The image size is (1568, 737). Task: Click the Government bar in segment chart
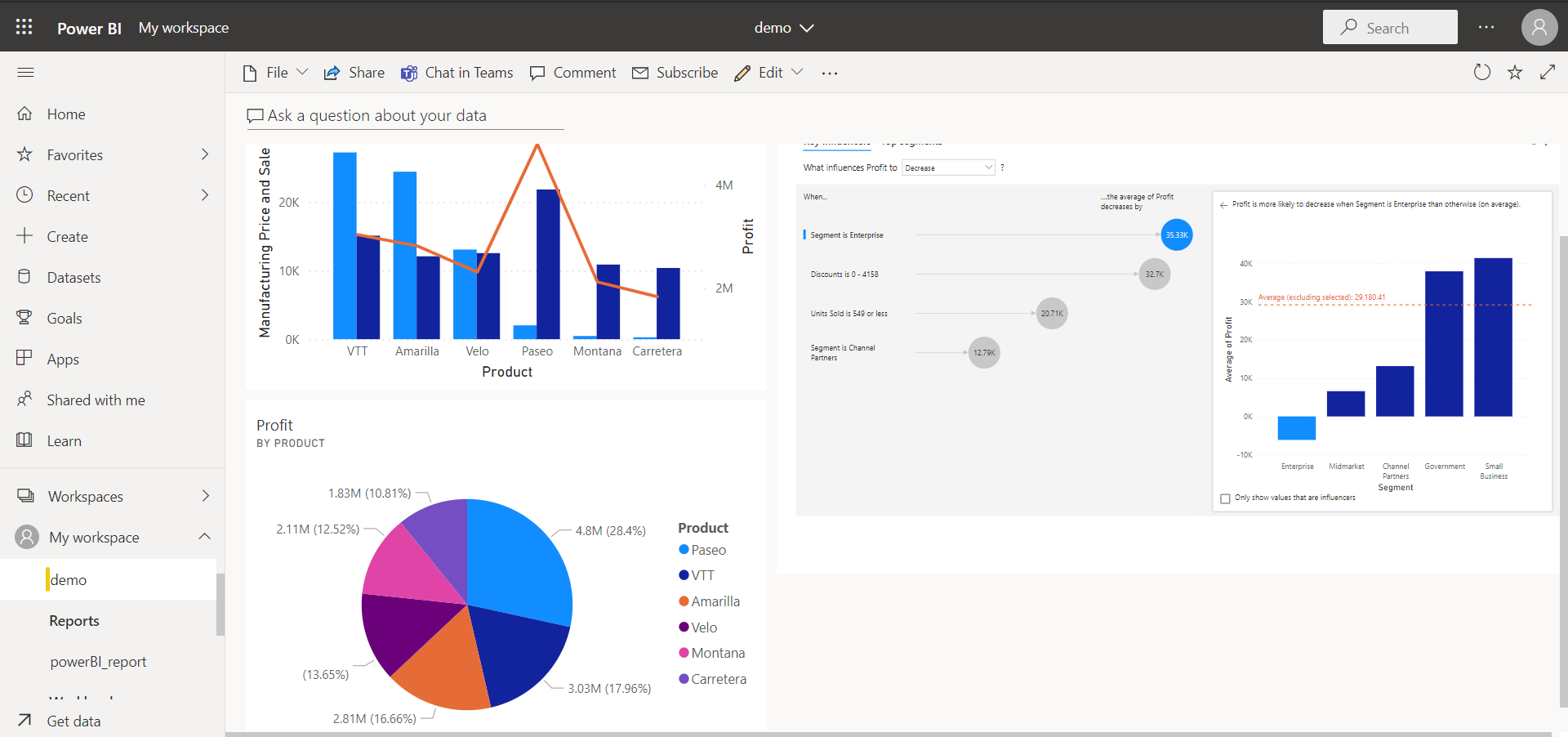[x=1444, y=344]
